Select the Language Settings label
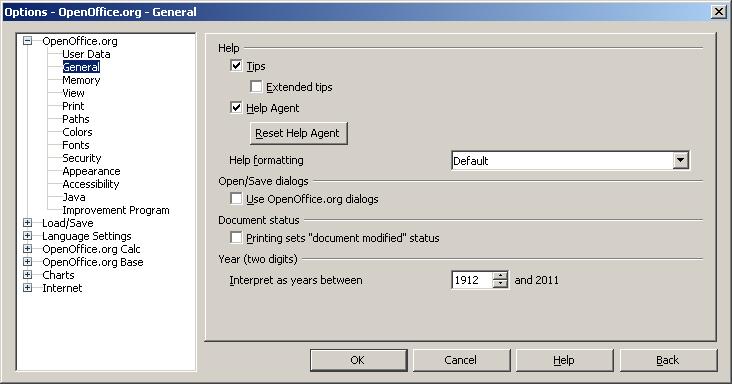This screenshot has width=732, height=384. pos(87,236)
